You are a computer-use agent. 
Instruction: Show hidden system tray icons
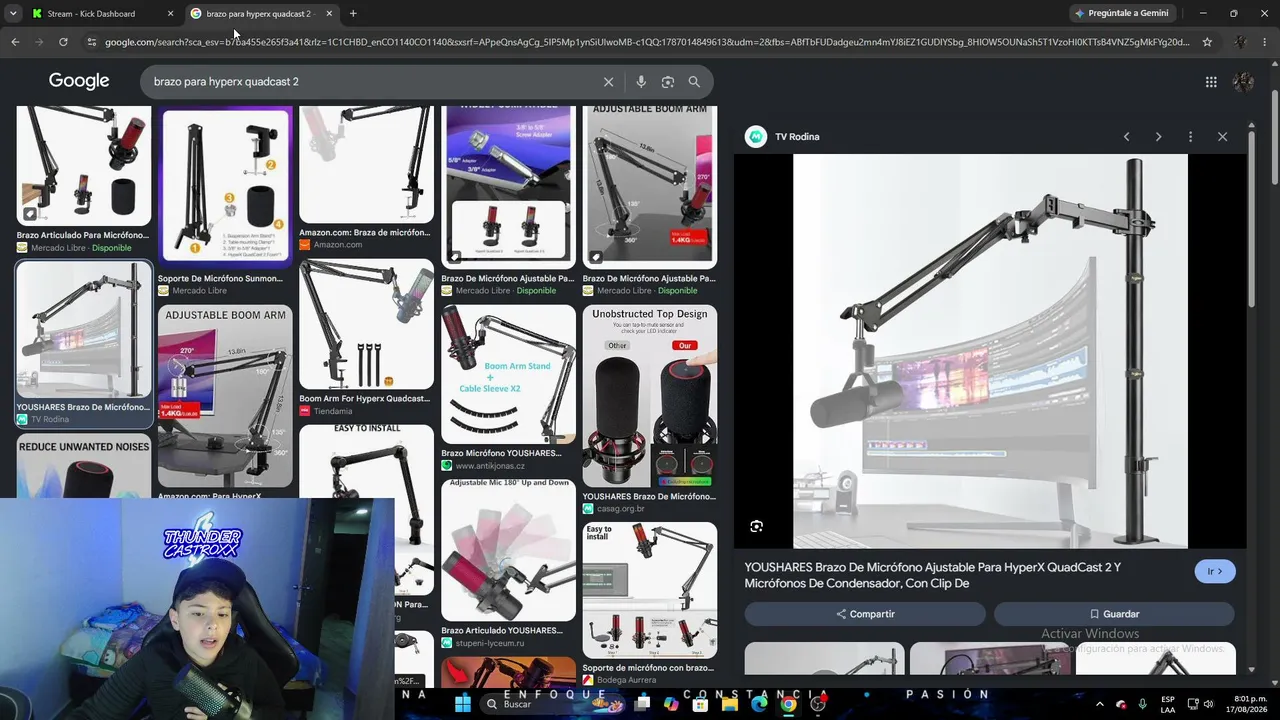[1100, 704]
